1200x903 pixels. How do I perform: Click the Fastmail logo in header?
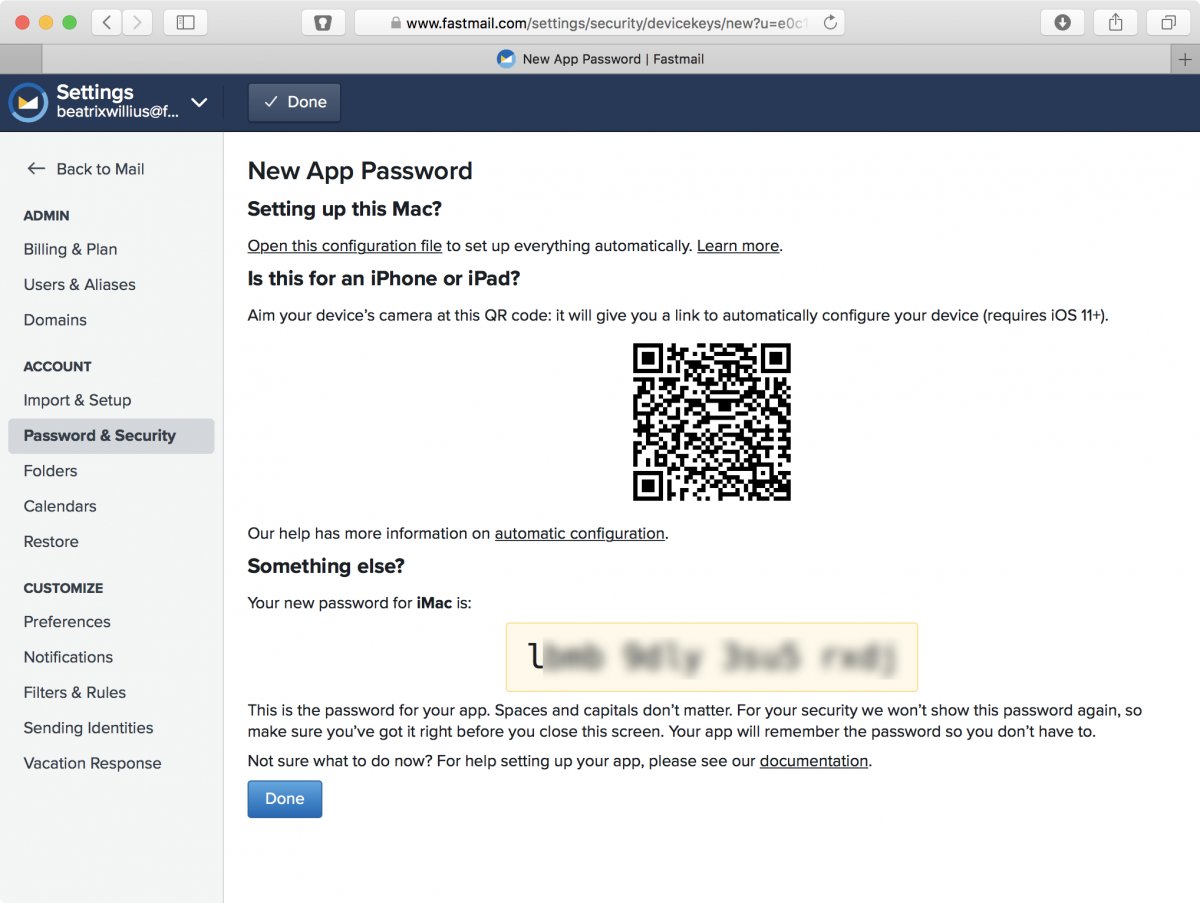(x=28, y=102)
